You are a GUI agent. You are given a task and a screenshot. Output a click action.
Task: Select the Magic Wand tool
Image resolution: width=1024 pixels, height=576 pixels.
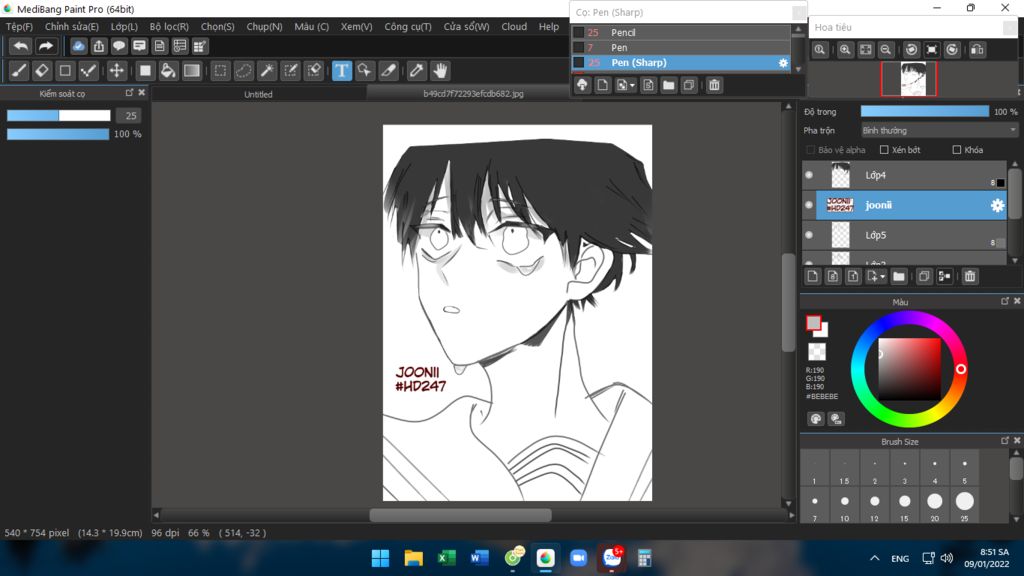[267, 71]
